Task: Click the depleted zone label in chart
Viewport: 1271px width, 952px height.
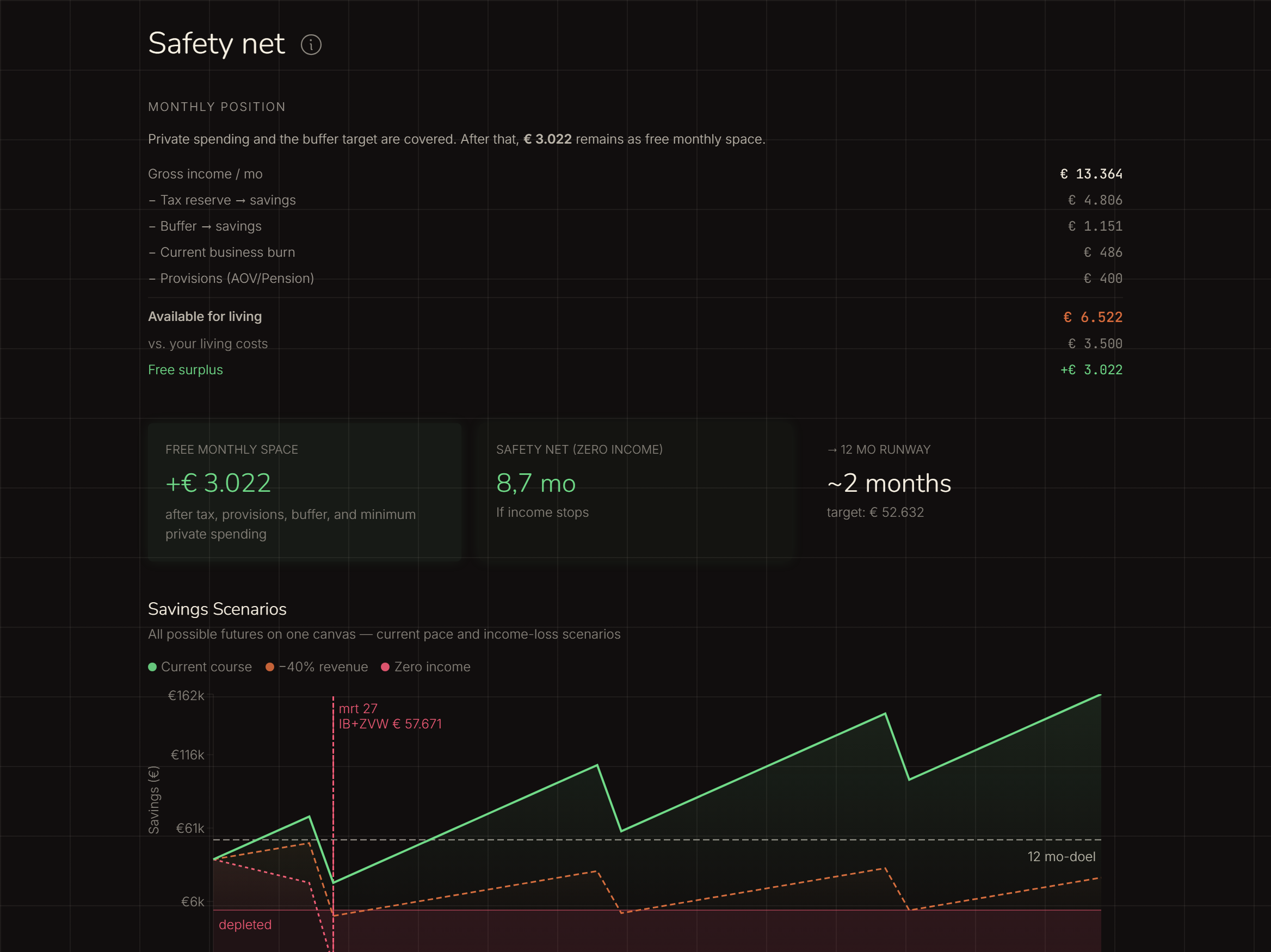Action: 245,924
